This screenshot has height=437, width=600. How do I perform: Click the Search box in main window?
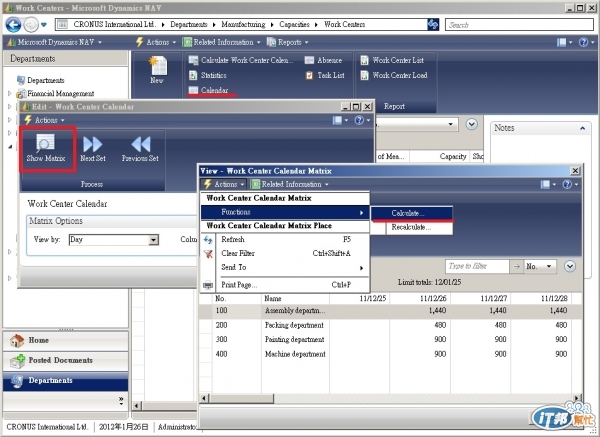tap(519, 25)
